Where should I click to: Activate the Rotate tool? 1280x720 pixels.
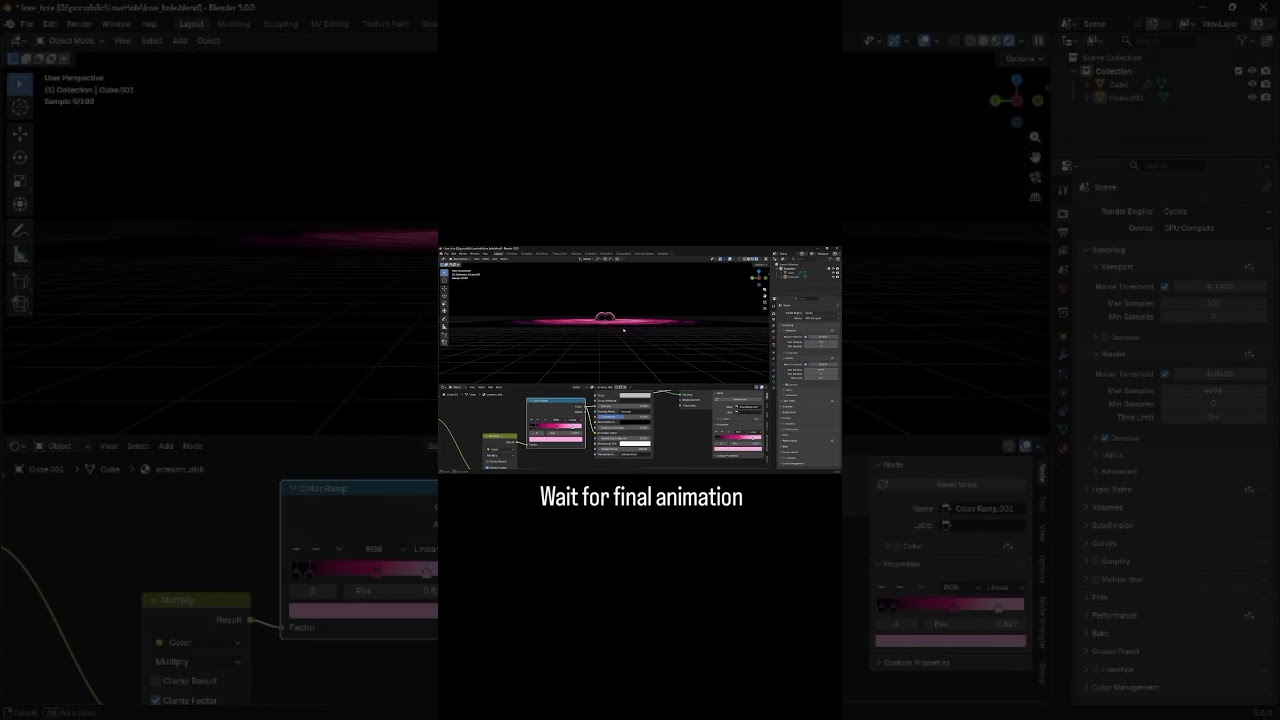[x=20, y=157]
